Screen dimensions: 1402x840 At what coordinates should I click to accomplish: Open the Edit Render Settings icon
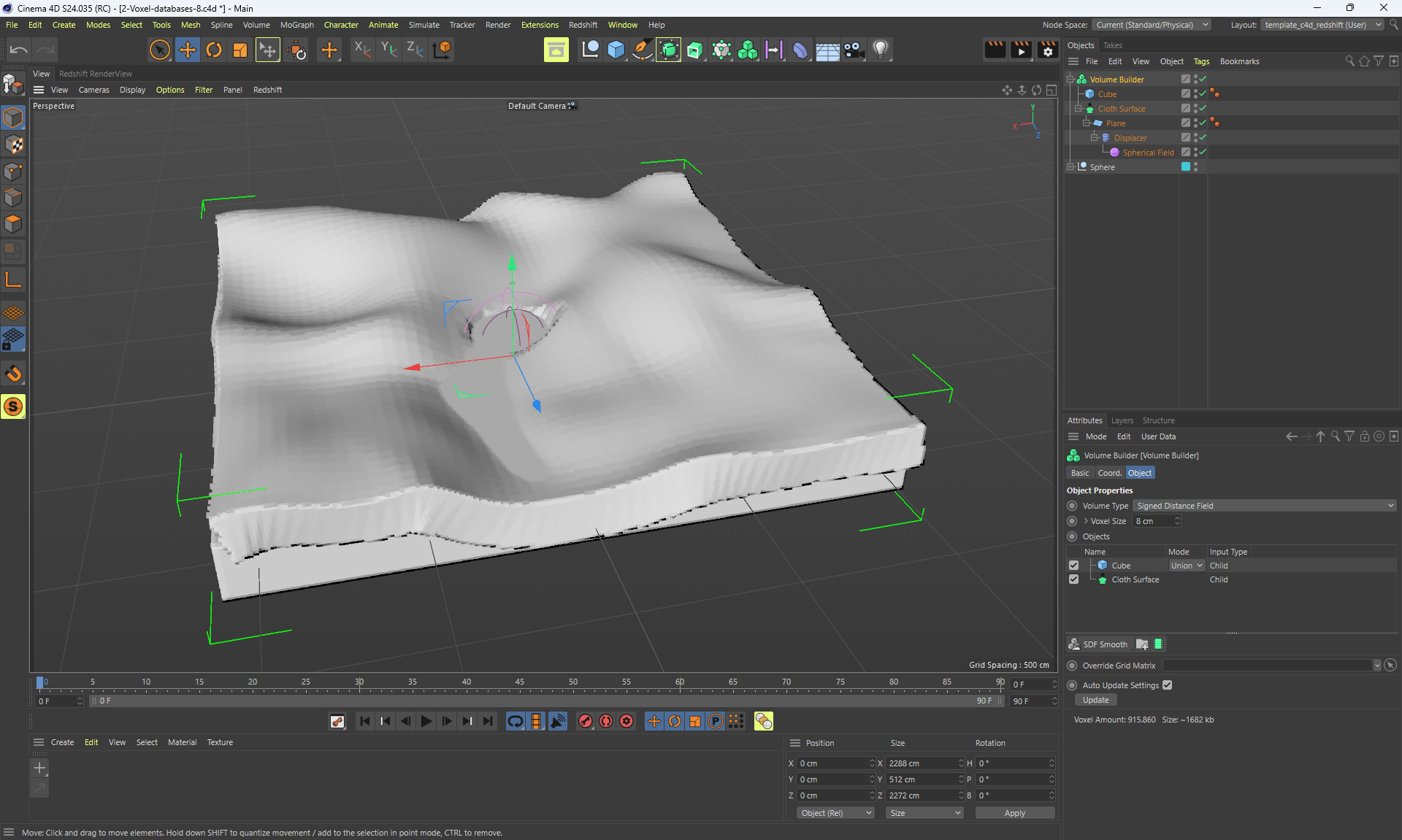(x=1048, y=50)
